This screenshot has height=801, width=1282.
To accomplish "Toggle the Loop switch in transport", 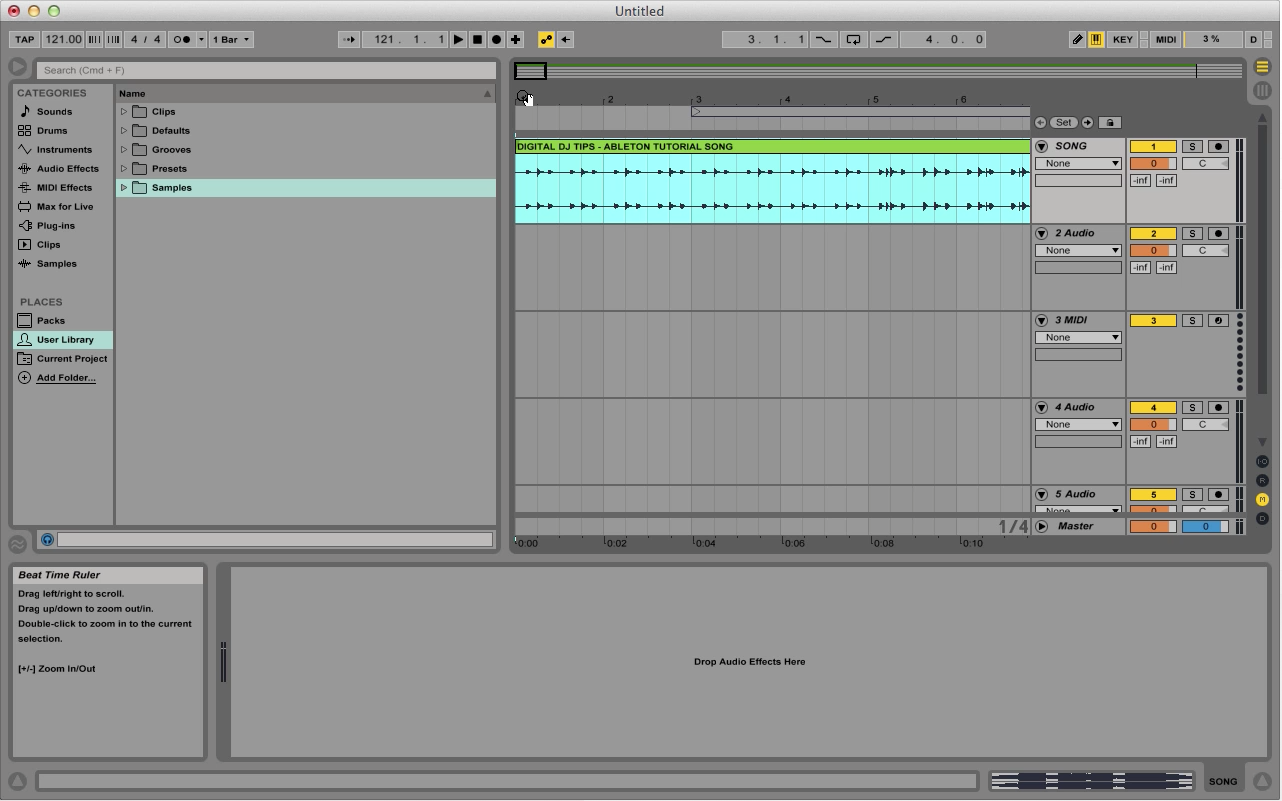I will (x=853, y=40).
